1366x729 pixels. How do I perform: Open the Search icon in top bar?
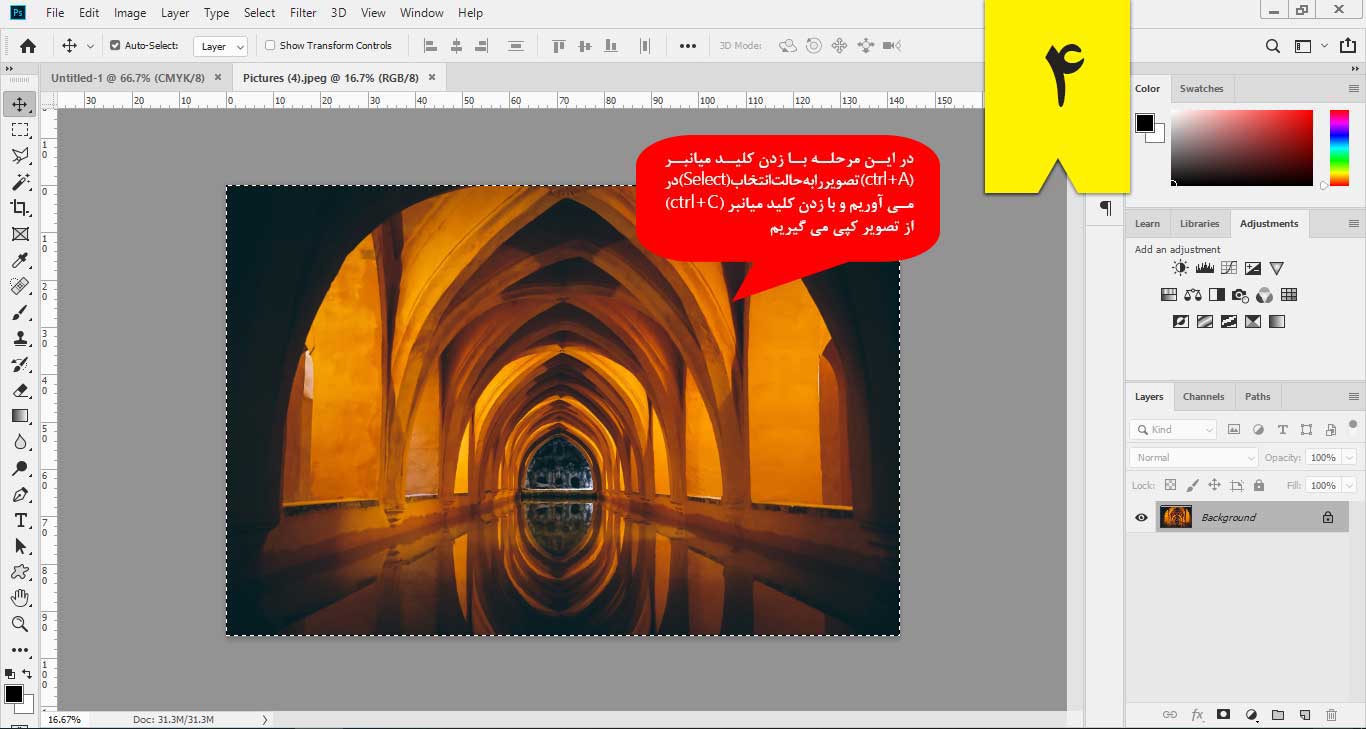1272,45
